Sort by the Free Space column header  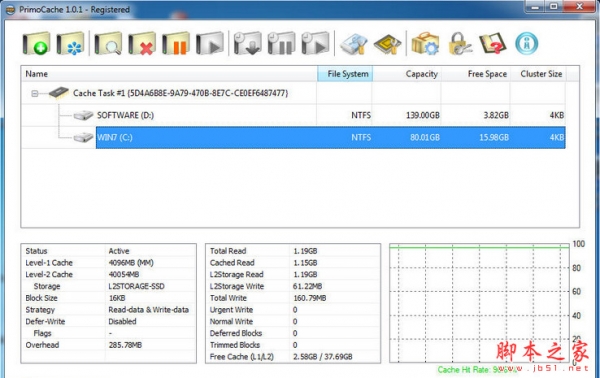476,74
